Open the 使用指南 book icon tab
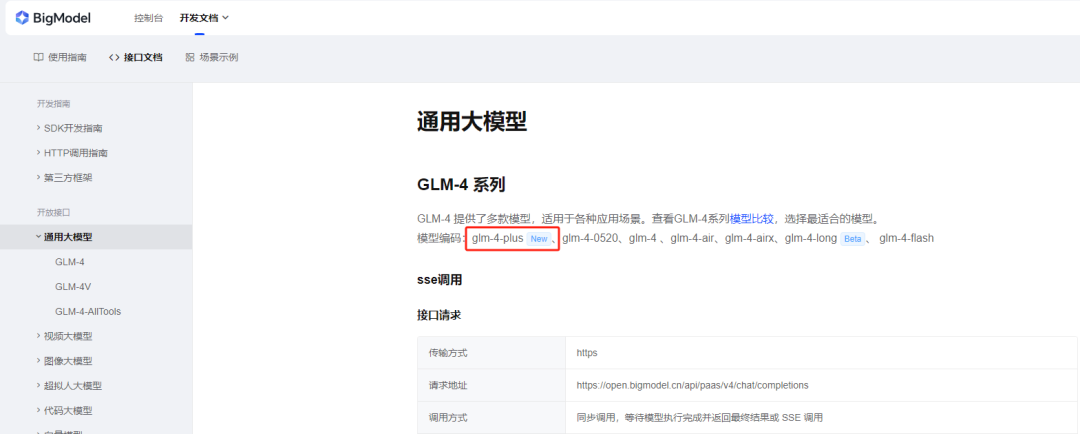 [x=39, y=57]
